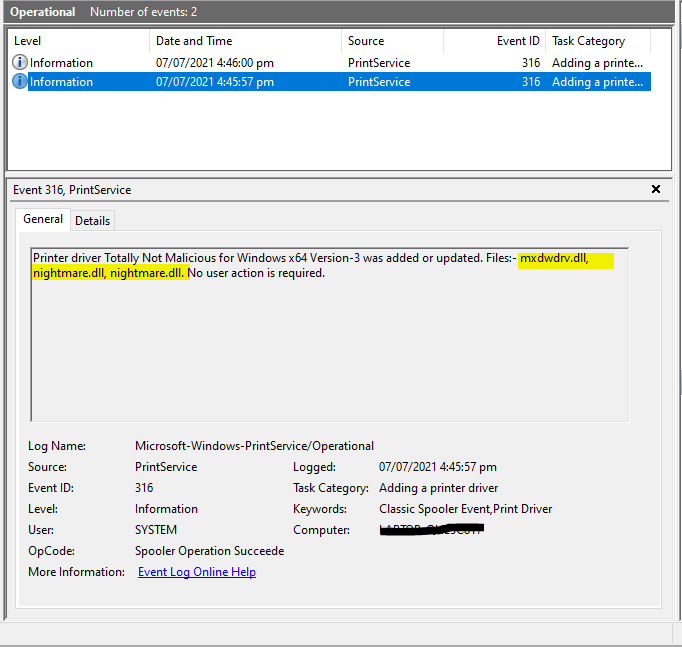Select event logged at 07/07/2021 4:45:57 pm
This screenshot has height=647, width=682.
click(330, 82)
